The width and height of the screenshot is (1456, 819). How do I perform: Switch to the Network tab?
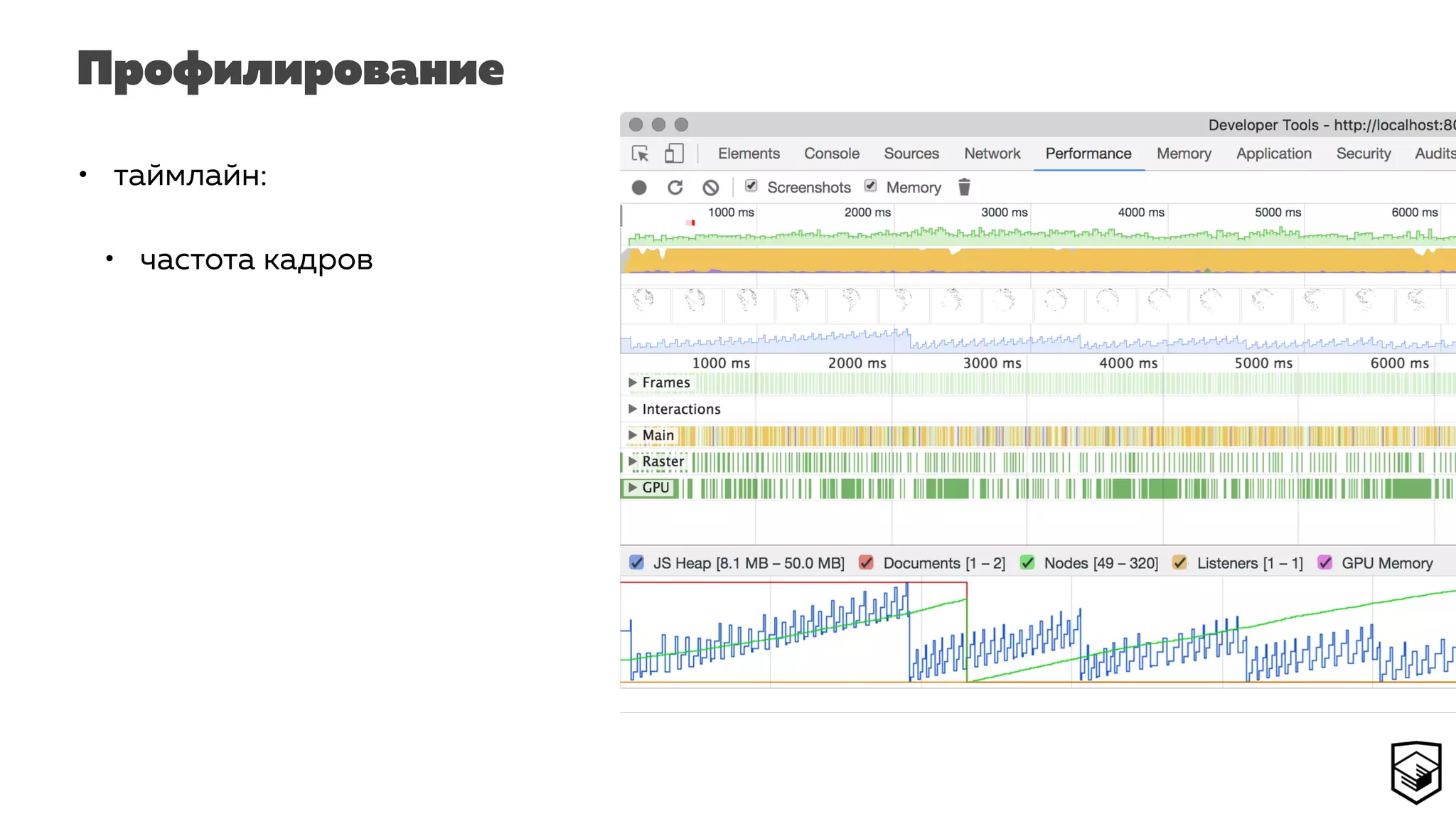[992, 154]
